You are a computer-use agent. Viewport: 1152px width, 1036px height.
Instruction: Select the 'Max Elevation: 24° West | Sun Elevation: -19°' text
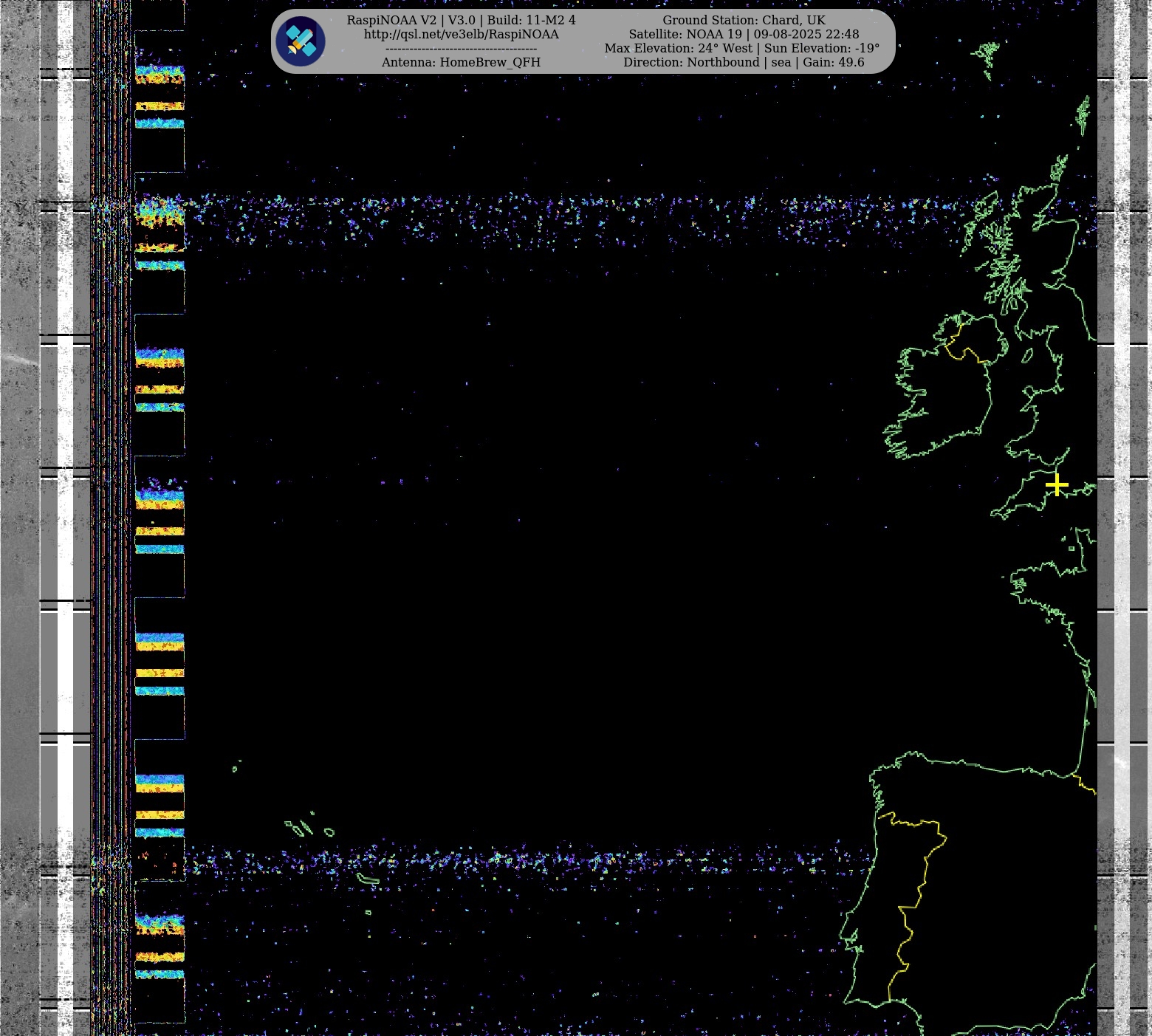click(742, 48)
